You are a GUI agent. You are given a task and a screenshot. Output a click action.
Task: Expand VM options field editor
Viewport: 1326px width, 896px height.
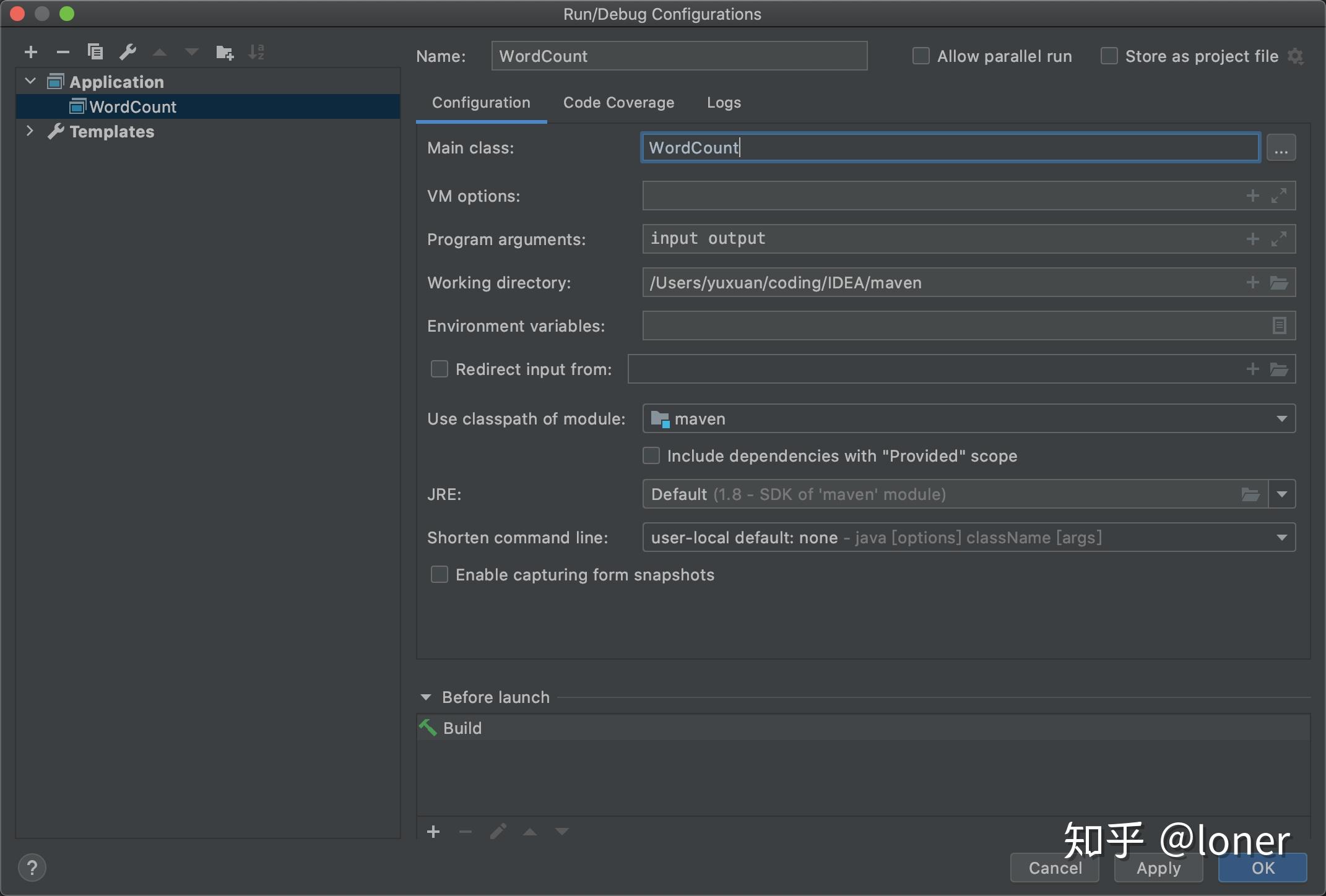pos(1279,196)
